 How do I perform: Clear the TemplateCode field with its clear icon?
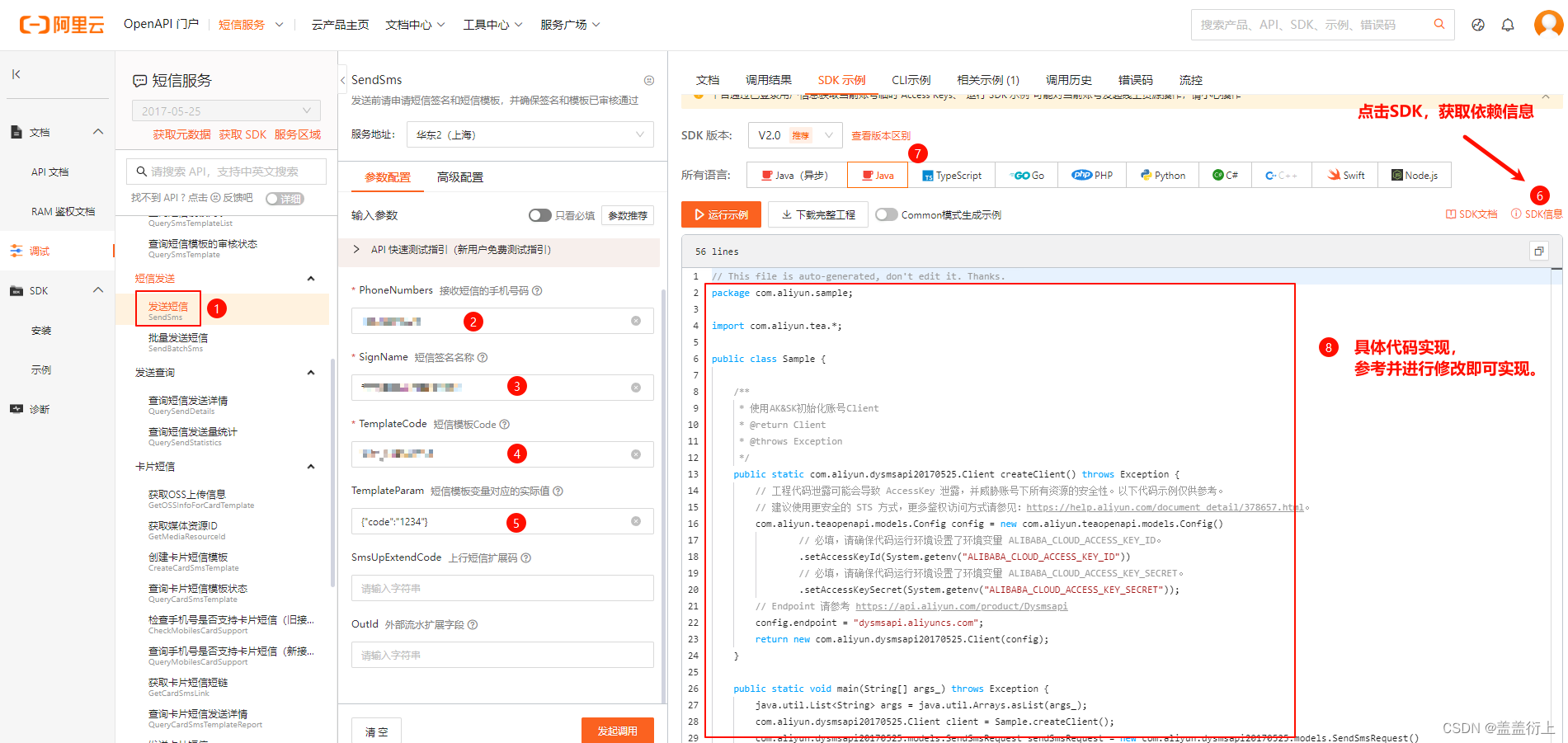636,454
